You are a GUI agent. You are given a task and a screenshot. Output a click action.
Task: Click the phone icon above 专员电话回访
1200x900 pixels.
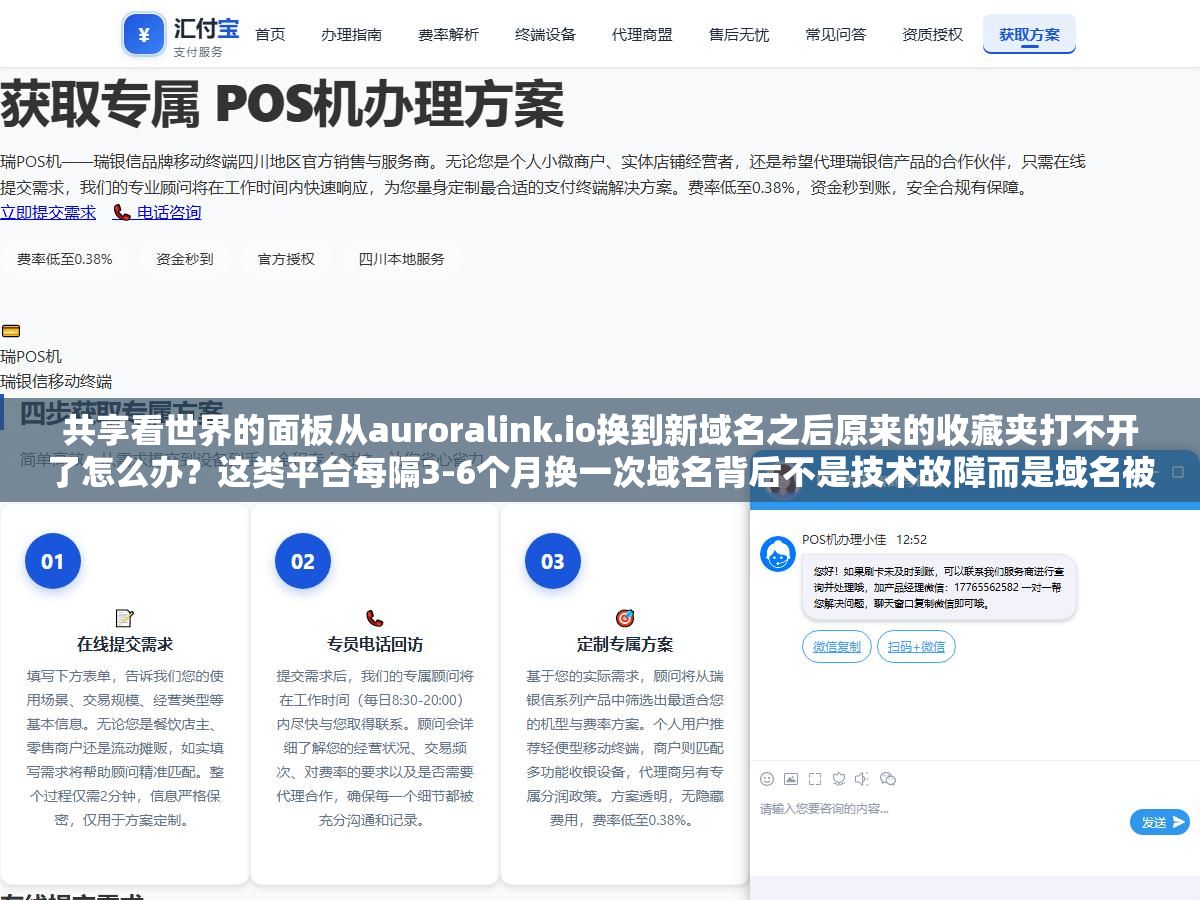(375, 618)
